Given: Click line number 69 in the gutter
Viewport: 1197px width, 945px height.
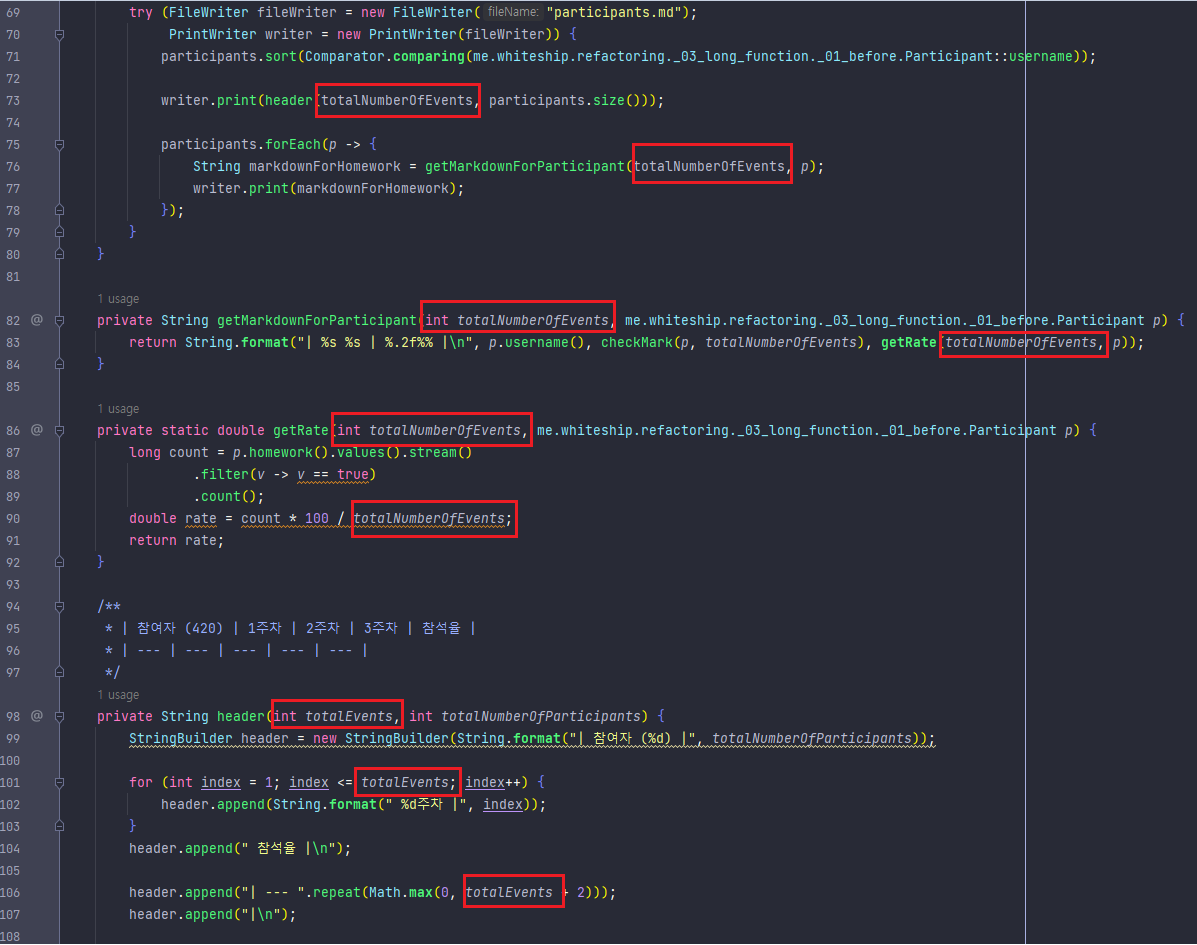Looking at the screenshot, I should tap(13, 12).
